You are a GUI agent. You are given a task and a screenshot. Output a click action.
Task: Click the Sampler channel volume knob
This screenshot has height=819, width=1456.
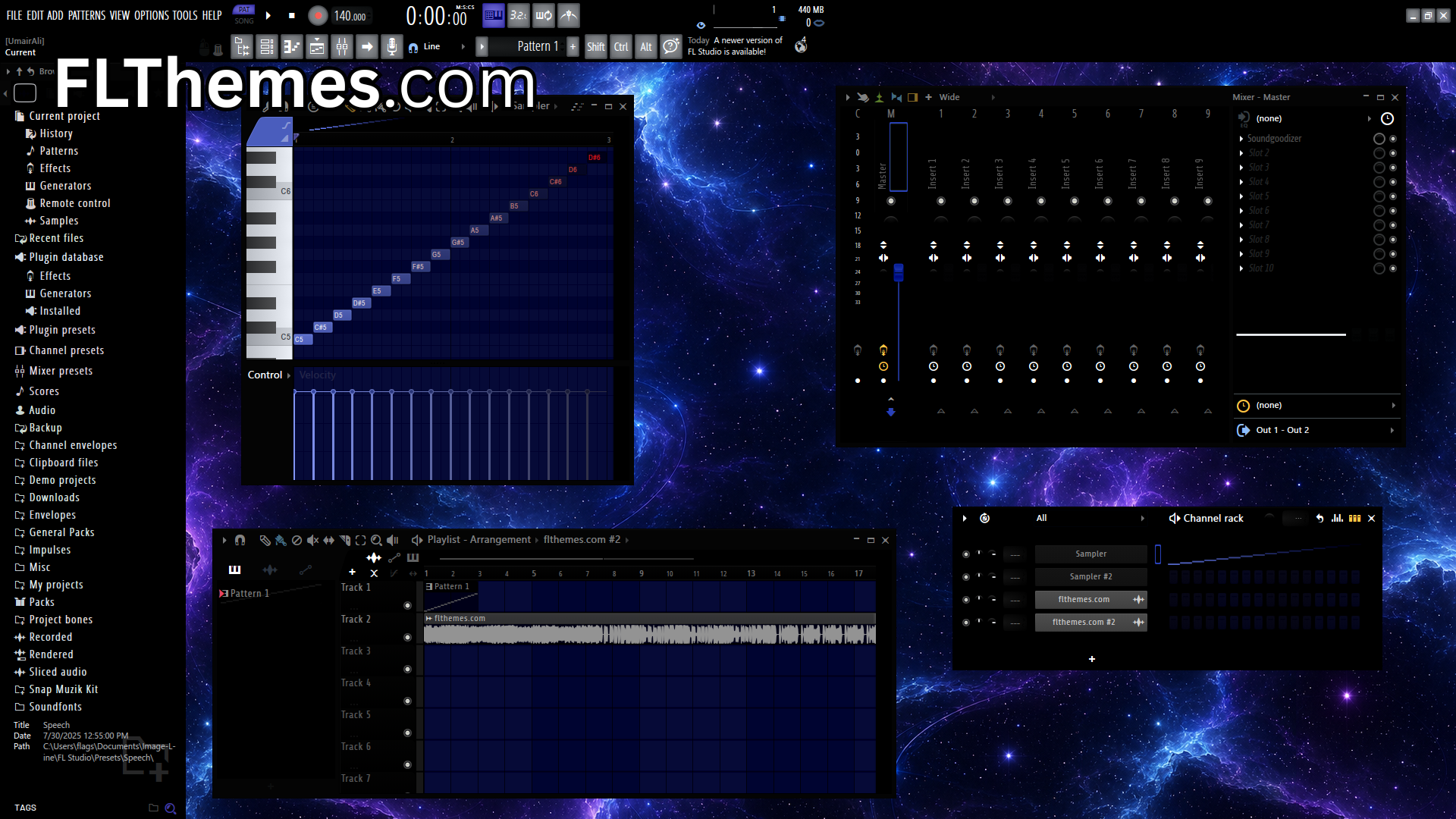click(993, 554)
